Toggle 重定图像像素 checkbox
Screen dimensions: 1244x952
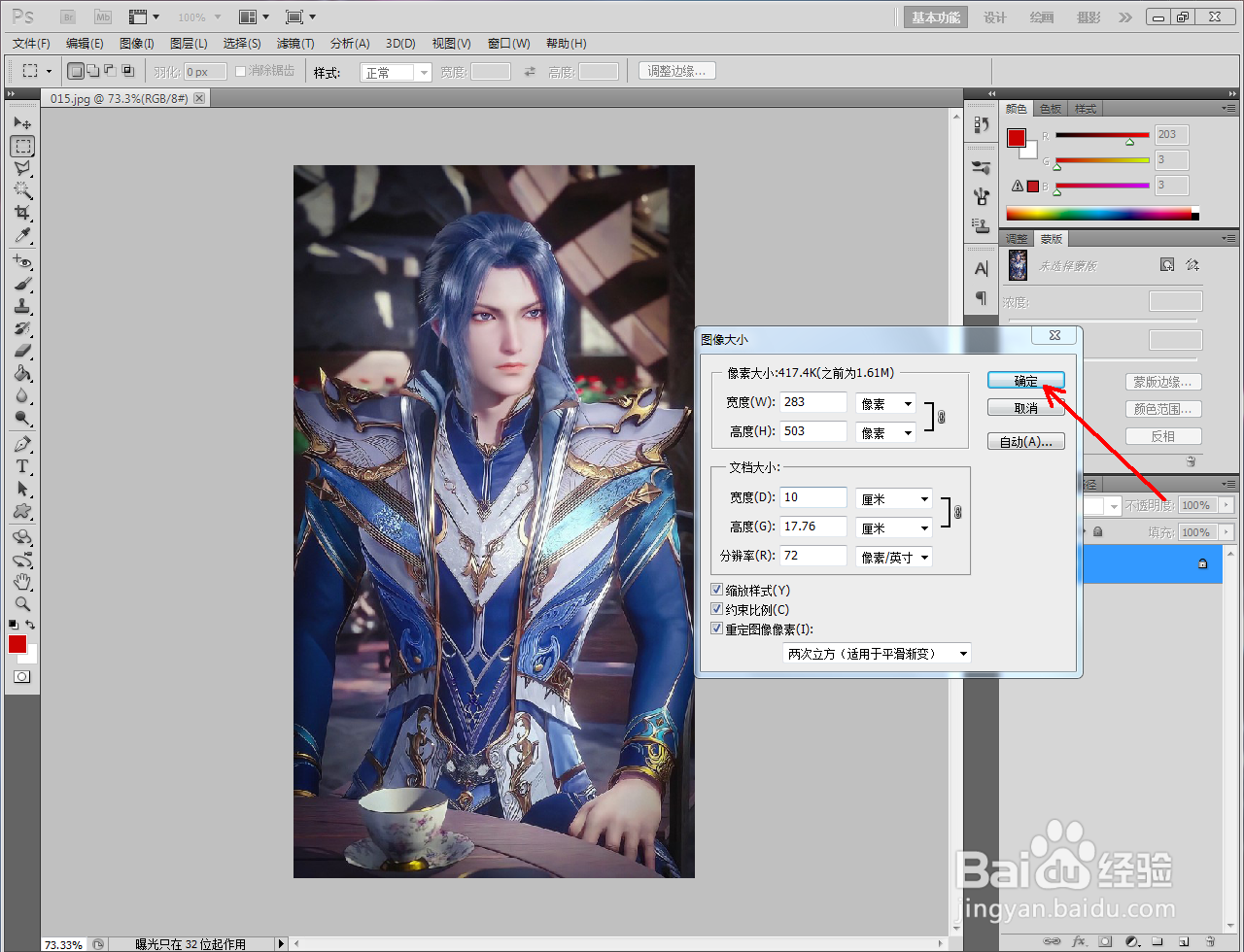point(717,629)
